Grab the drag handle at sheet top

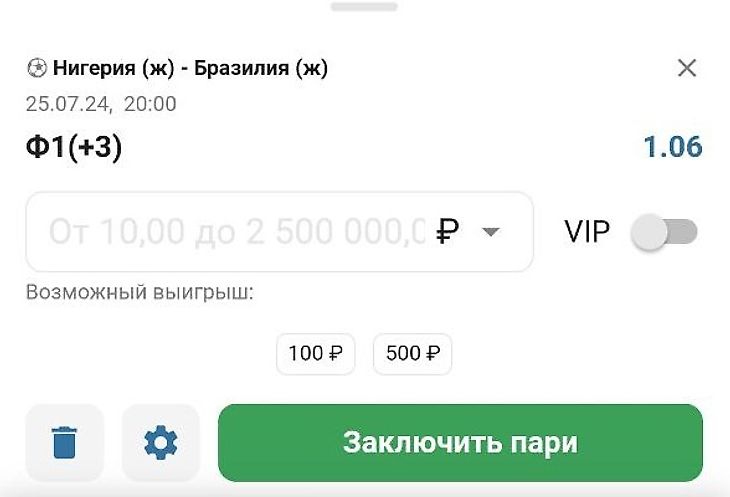pos(365,5)
